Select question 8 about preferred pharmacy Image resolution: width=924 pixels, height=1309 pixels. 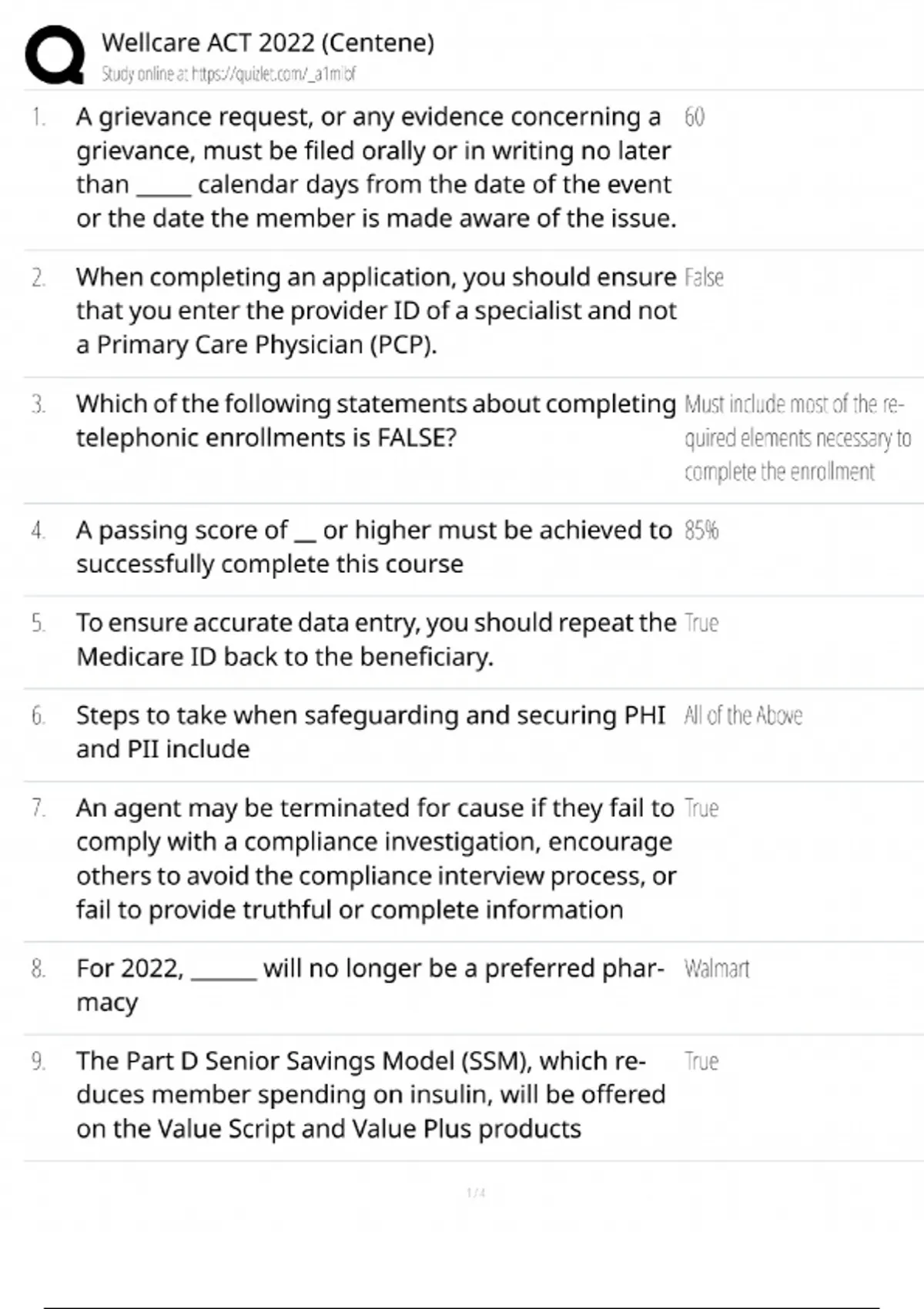click(x=370, y=984)
